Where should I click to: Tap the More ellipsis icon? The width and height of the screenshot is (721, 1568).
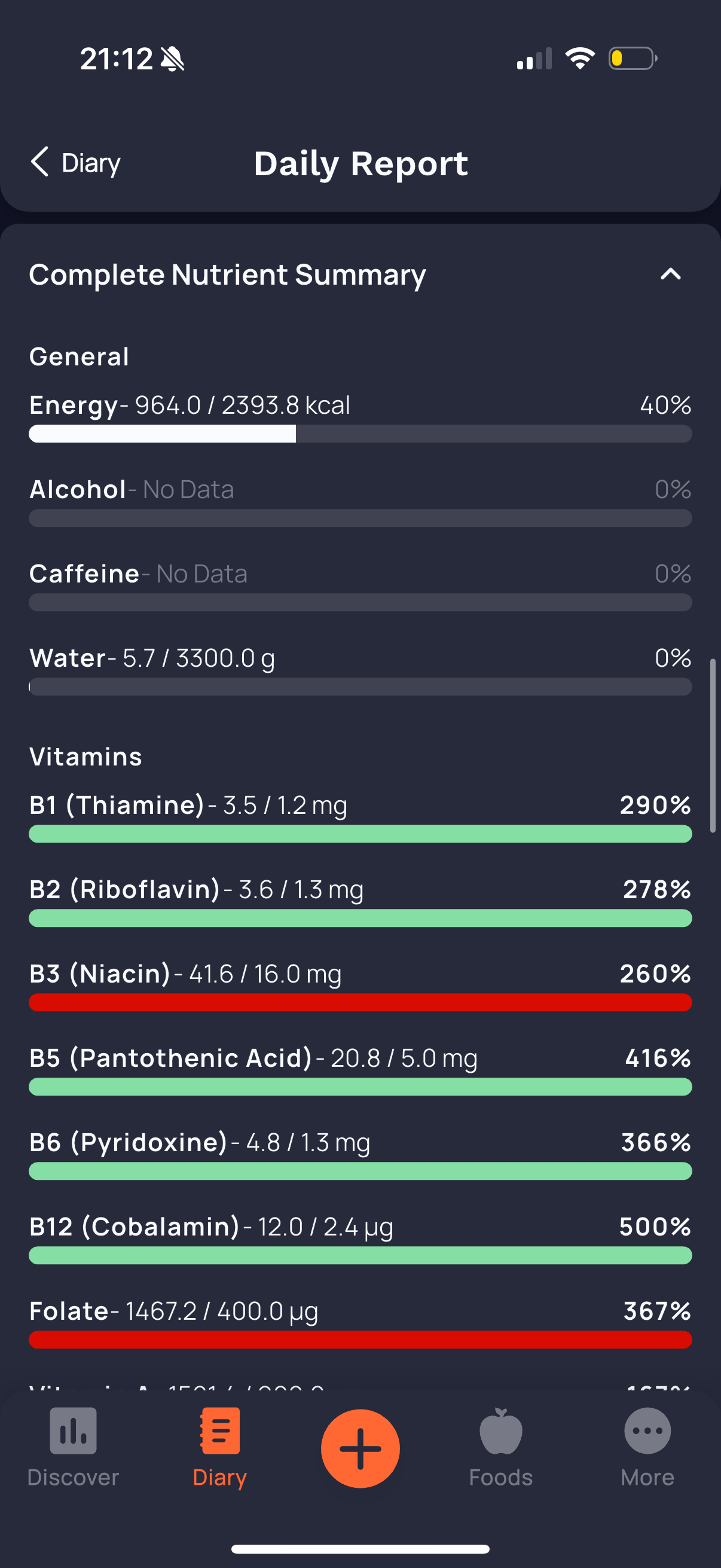pos(647,1430)
